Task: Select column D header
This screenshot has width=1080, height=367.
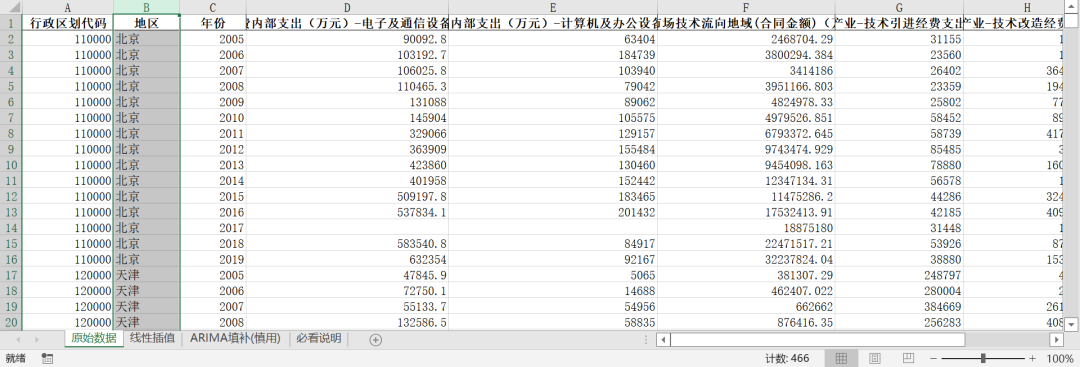Action: tap(347, 7)
